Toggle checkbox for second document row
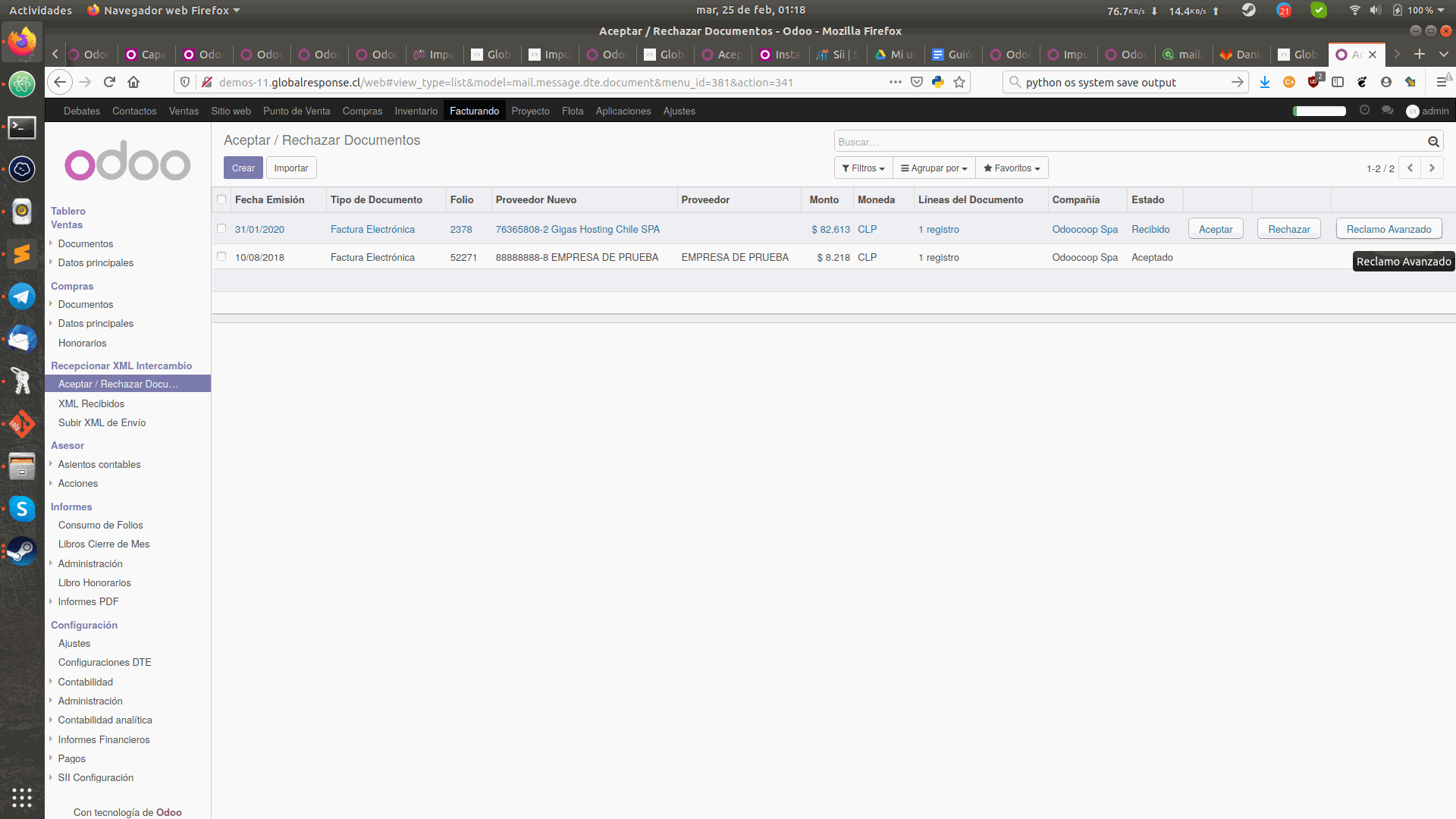The height and width of the screenshot is (819, 1456). (221, 256)
